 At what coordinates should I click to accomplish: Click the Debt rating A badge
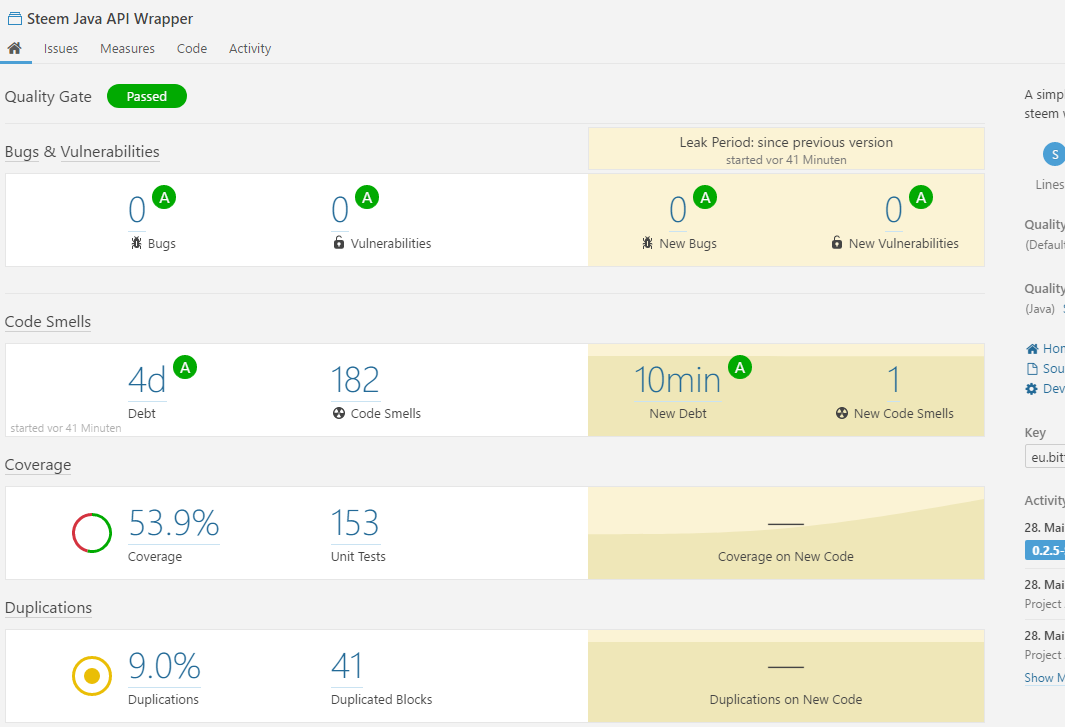184,367
